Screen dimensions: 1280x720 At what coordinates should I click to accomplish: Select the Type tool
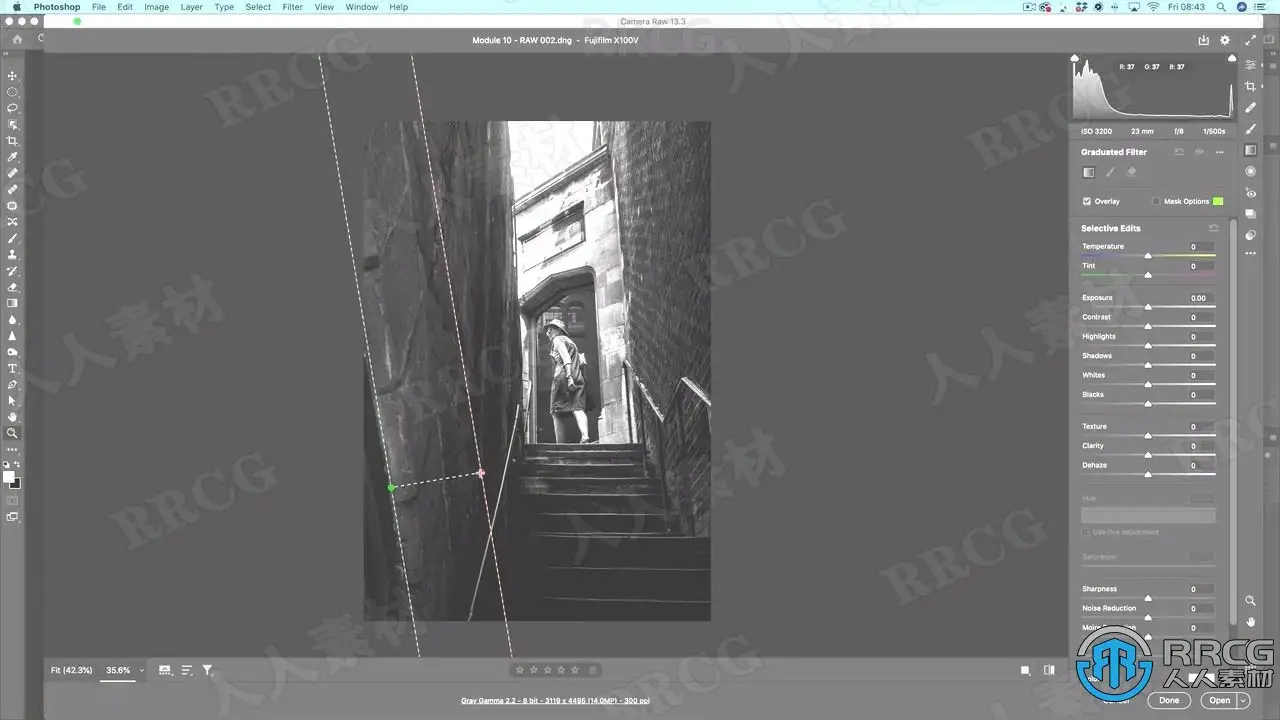[x=13, y=368]
